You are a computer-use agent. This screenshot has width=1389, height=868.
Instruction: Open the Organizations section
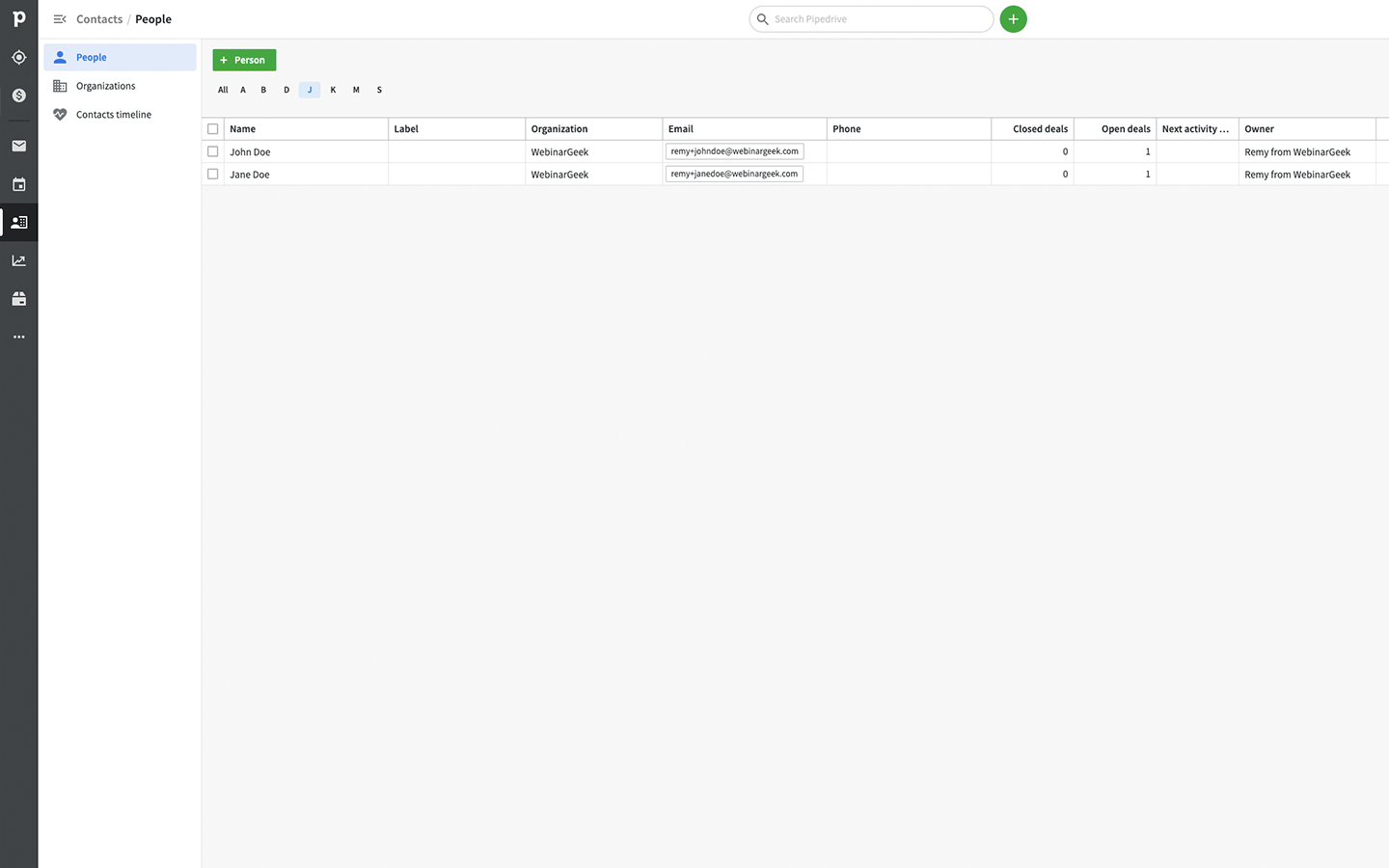tap(120, 86)
